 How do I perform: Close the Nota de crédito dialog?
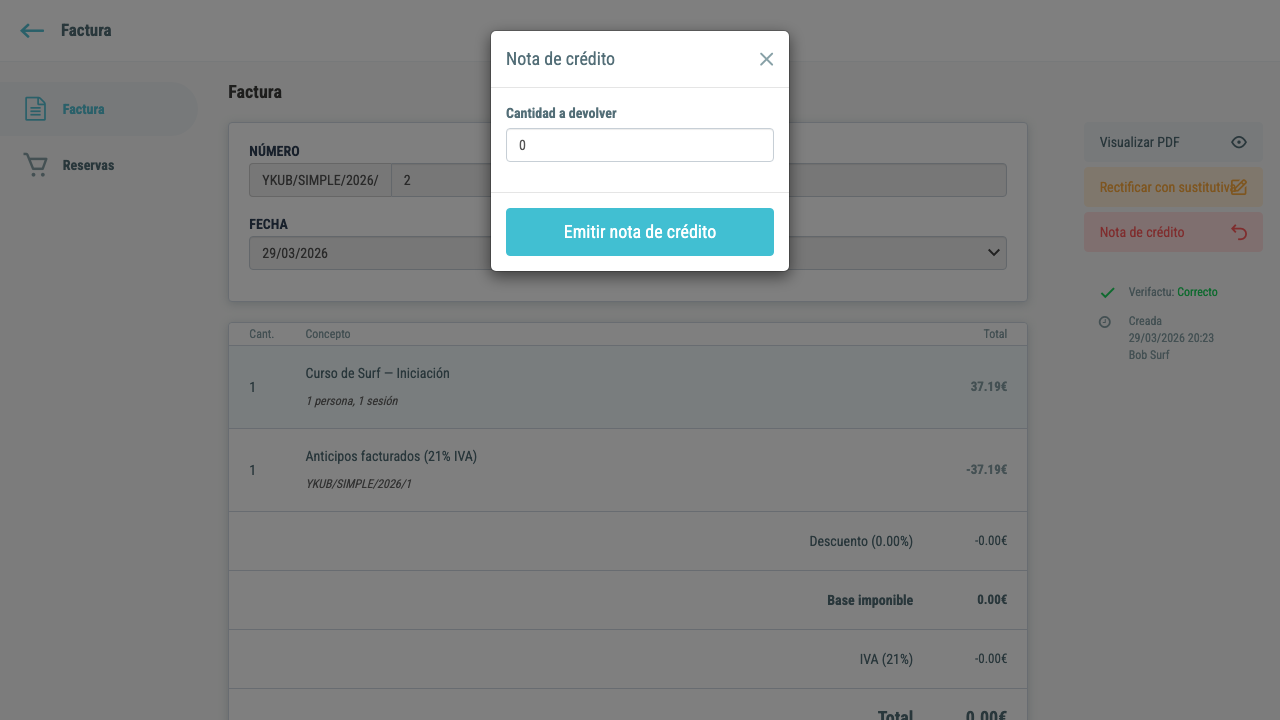click(766, 59)
